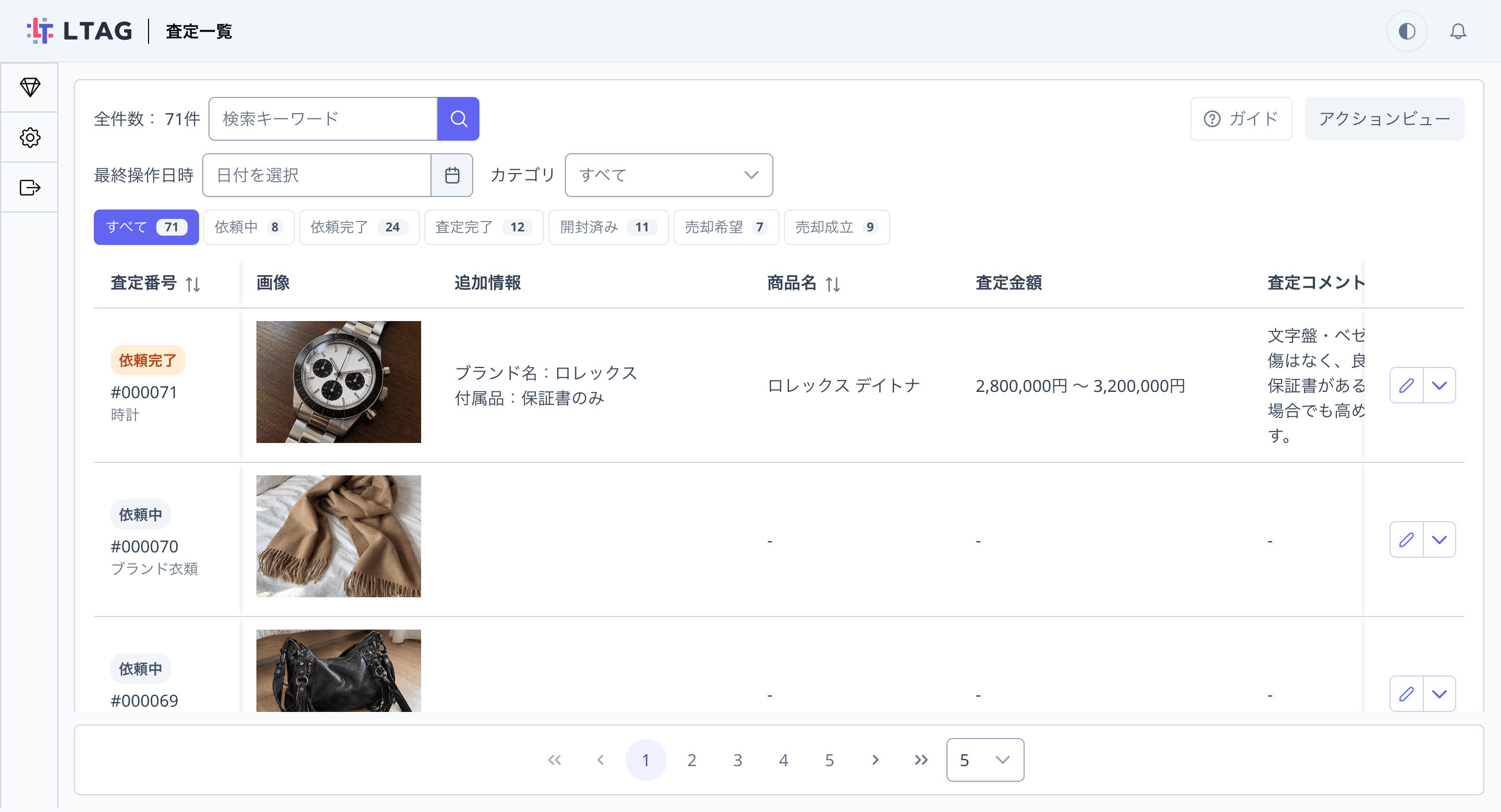Open the brown scarf thumbnail image

[339, 536]
